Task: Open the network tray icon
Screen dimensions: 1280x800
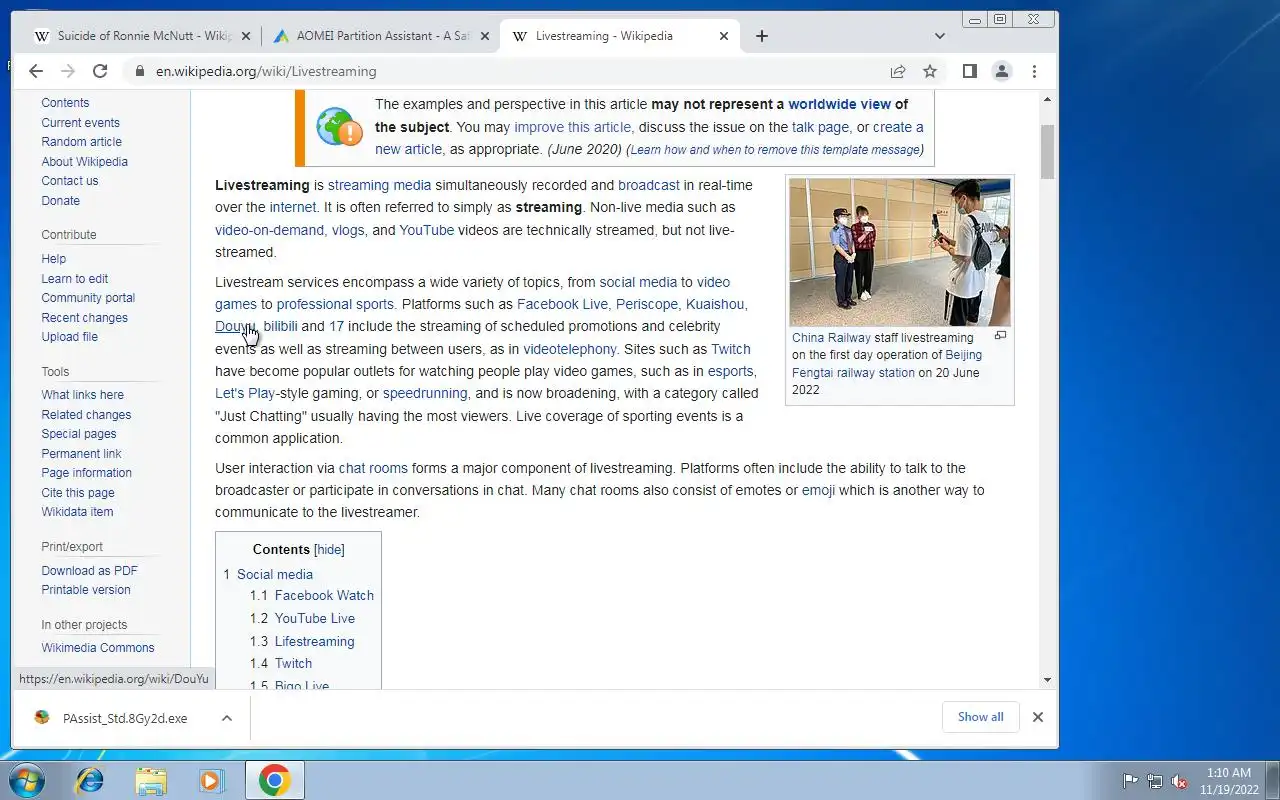Action: click(x=1155, y=781)
